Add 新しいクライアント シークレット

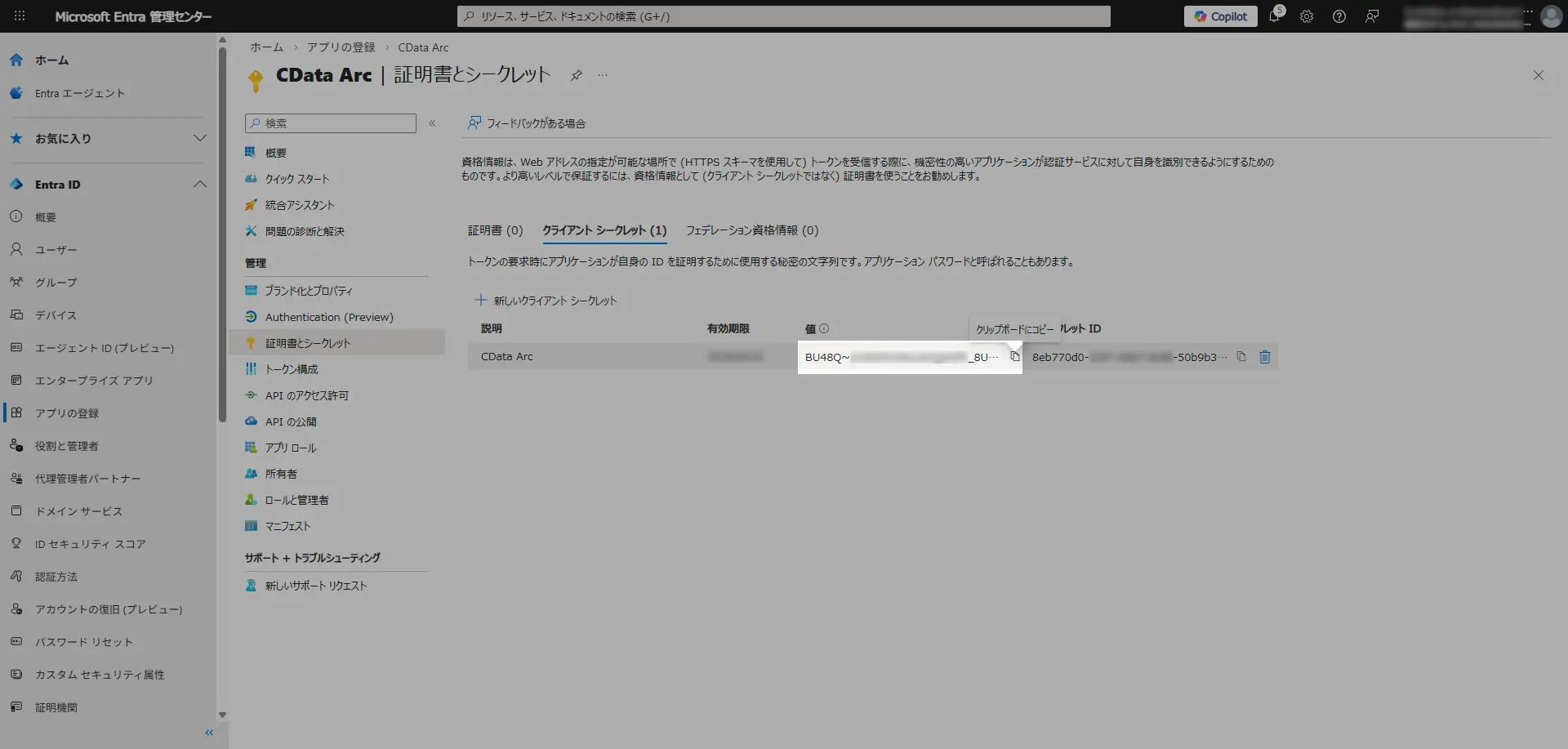tap(546, 301)
